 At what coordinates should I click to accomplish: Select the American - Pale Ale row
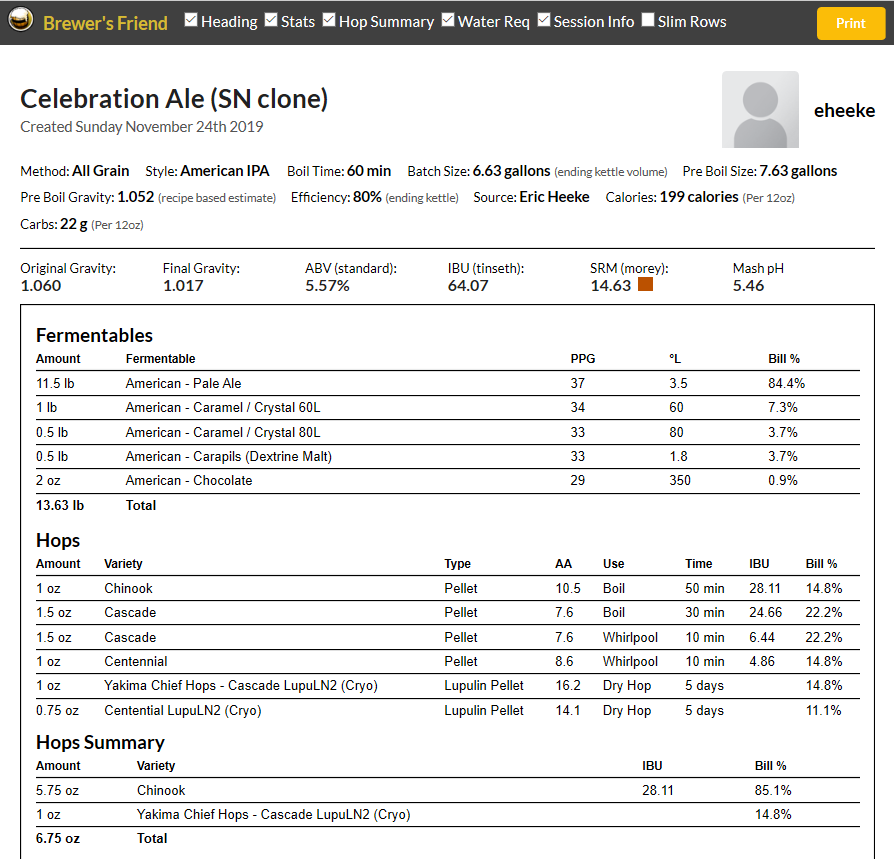point(448,384)
